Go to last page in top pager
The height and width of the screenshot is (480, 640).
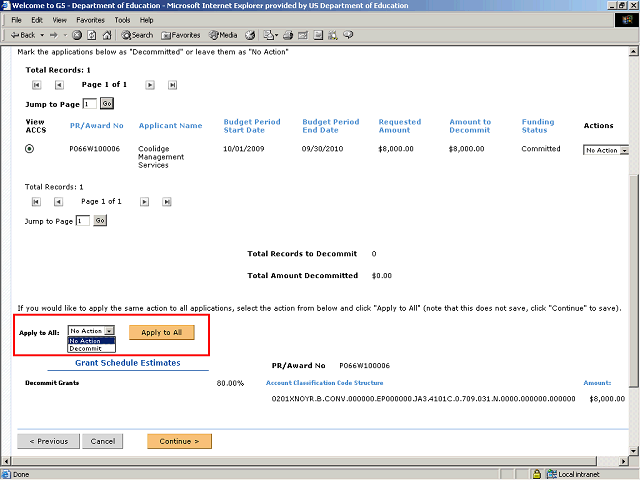(x=172, y=85)
